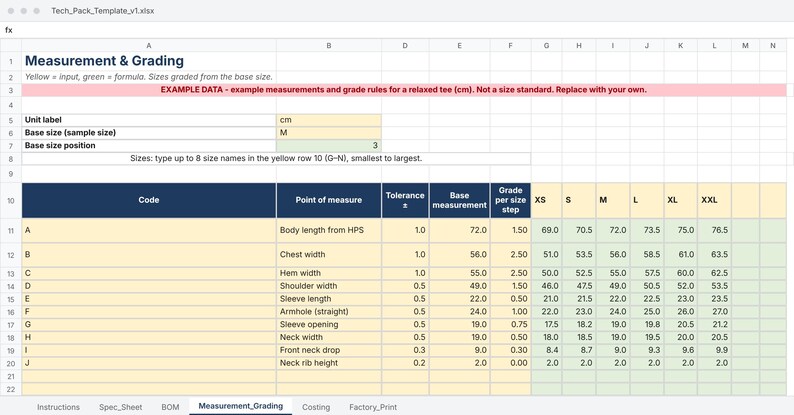The height and width of the screenshot is (415, 794).
Task: Select Shoulder width base measurement 49.0
Action: (459, 286)
